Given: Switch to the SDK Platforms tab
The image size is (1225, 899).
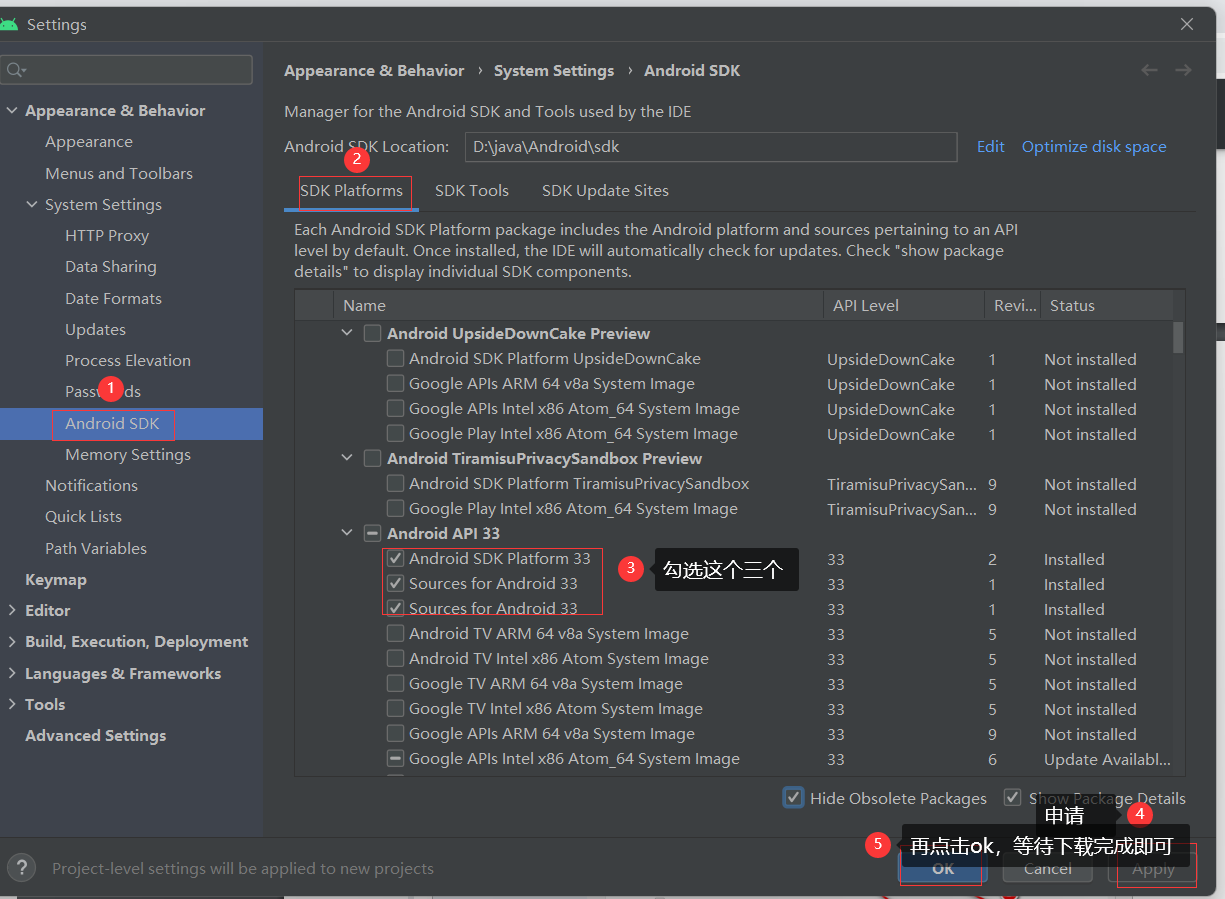Looking at the screenshot, I should [352, 190].
